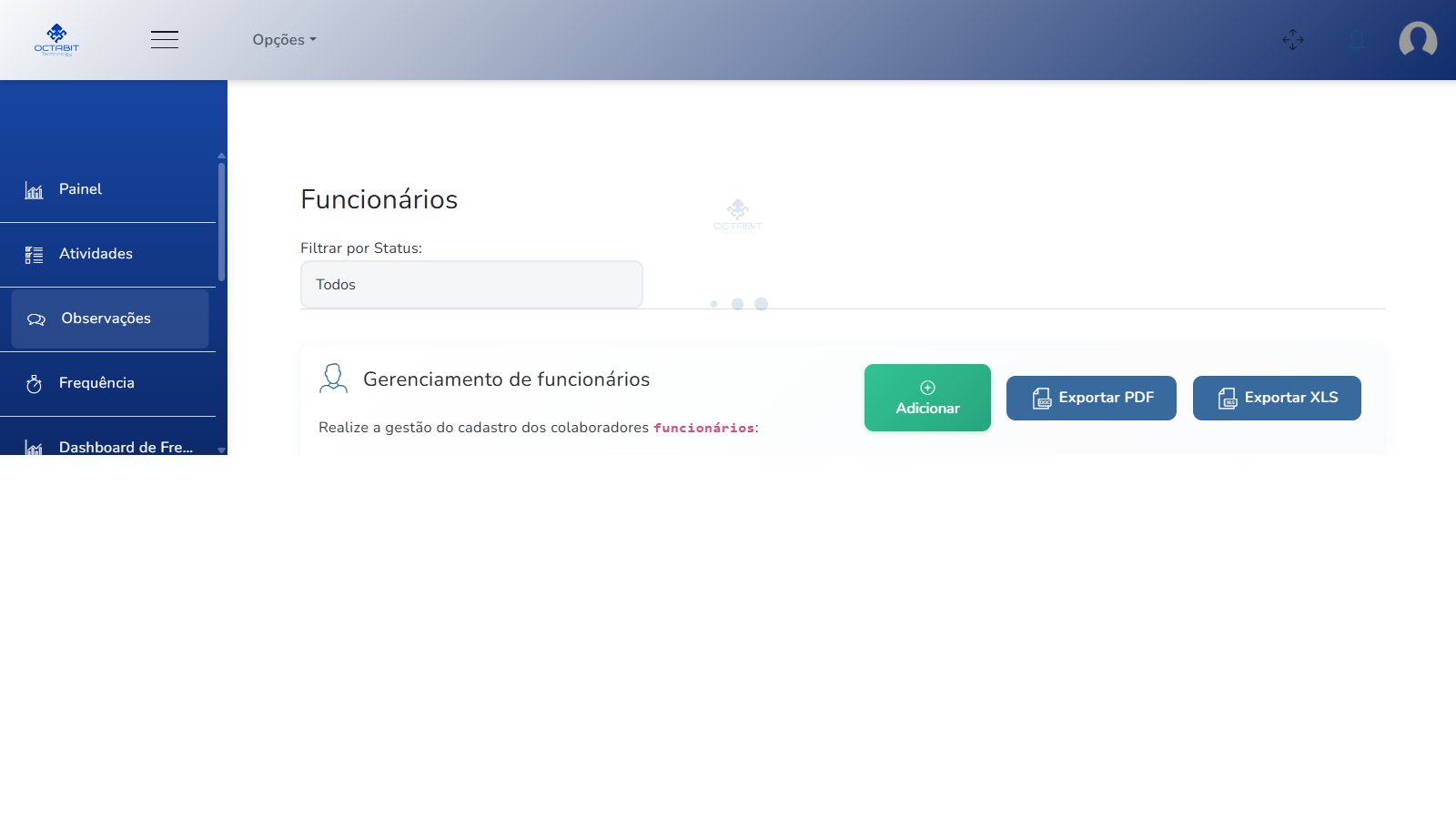Open the Filtrar por Status dropdown

(x=471, y=284)
